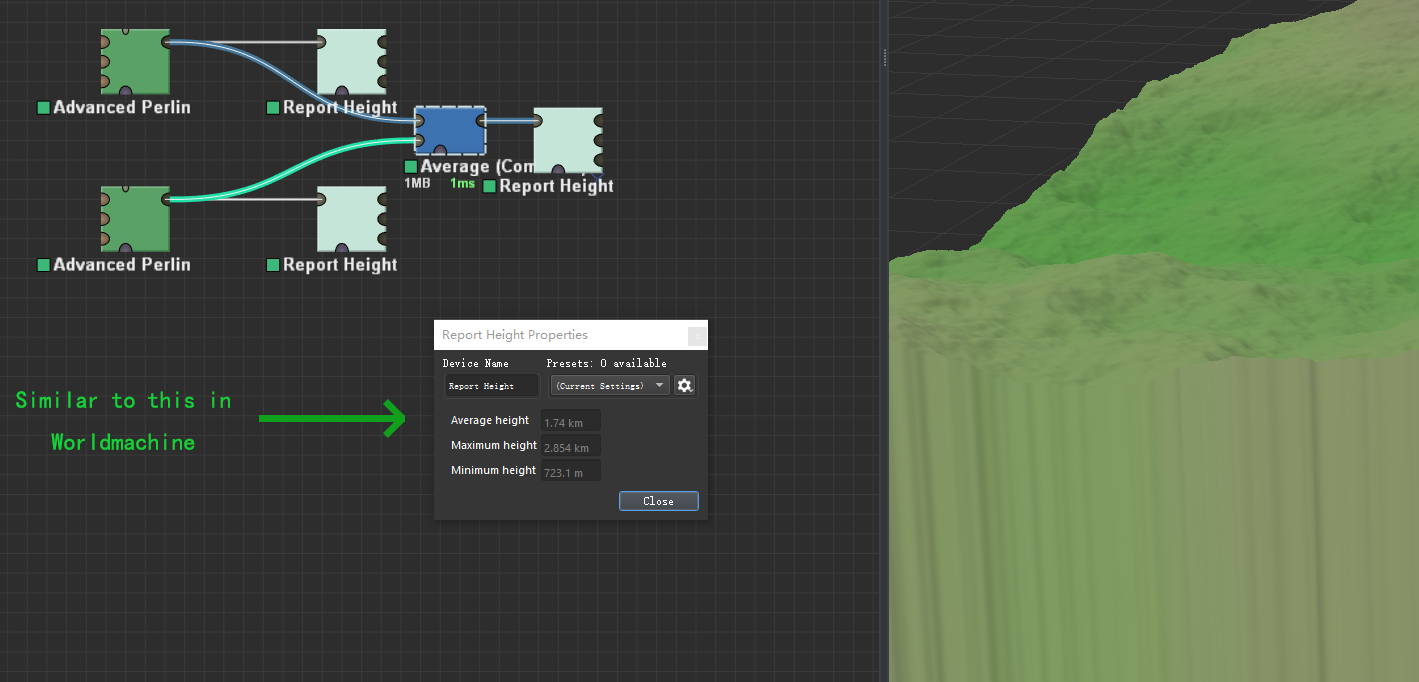1419x682 pixels.
Task: Click the Device Name text field
Action: tap(492, 386)
